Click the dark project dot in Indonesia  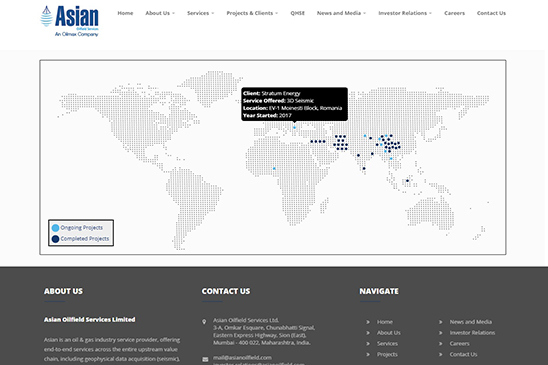pyautogui.click(x=407, y=181)
